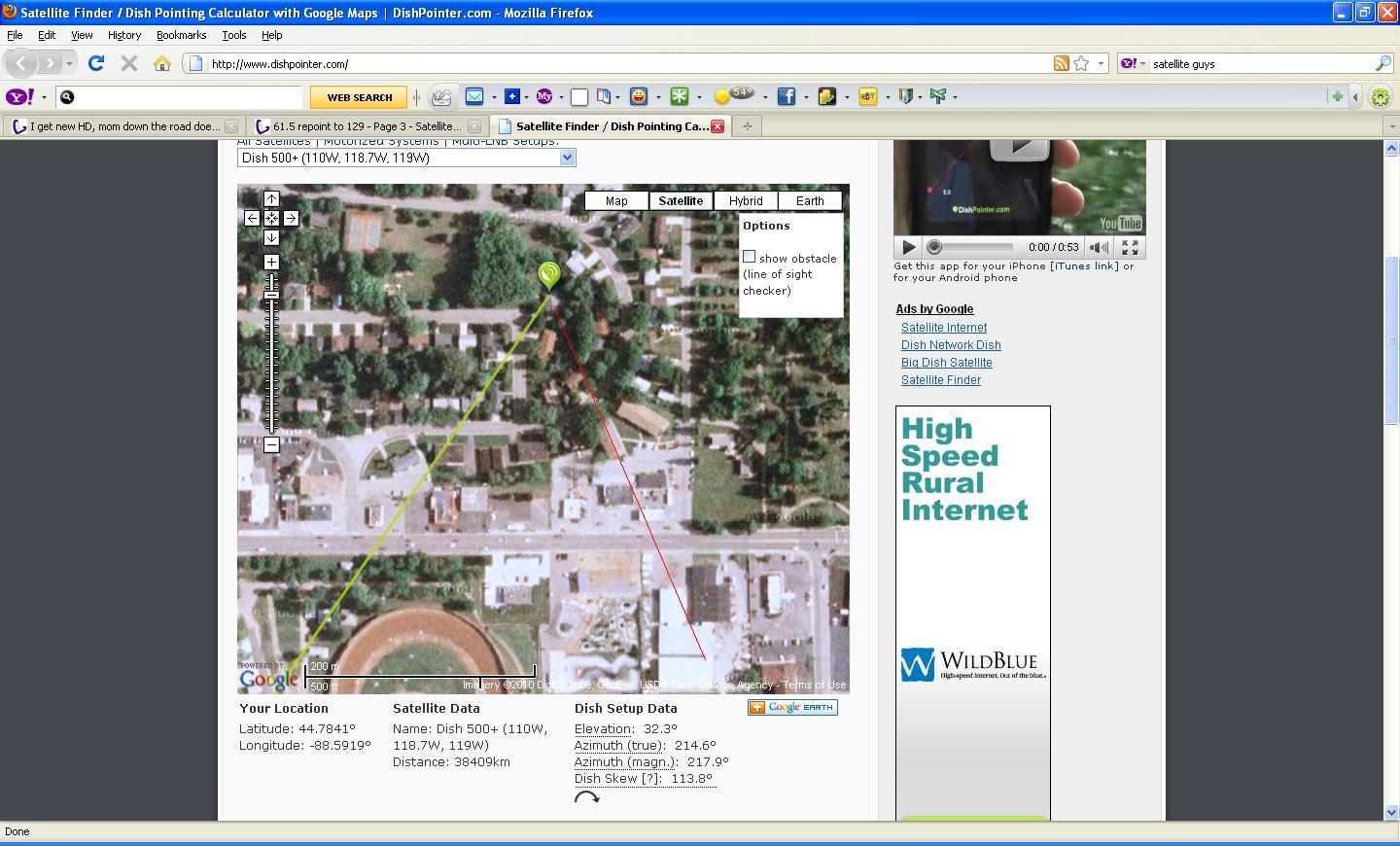The image size is (1400, 846).
Task: Click green location marker on map
Action: pos(549,274)
